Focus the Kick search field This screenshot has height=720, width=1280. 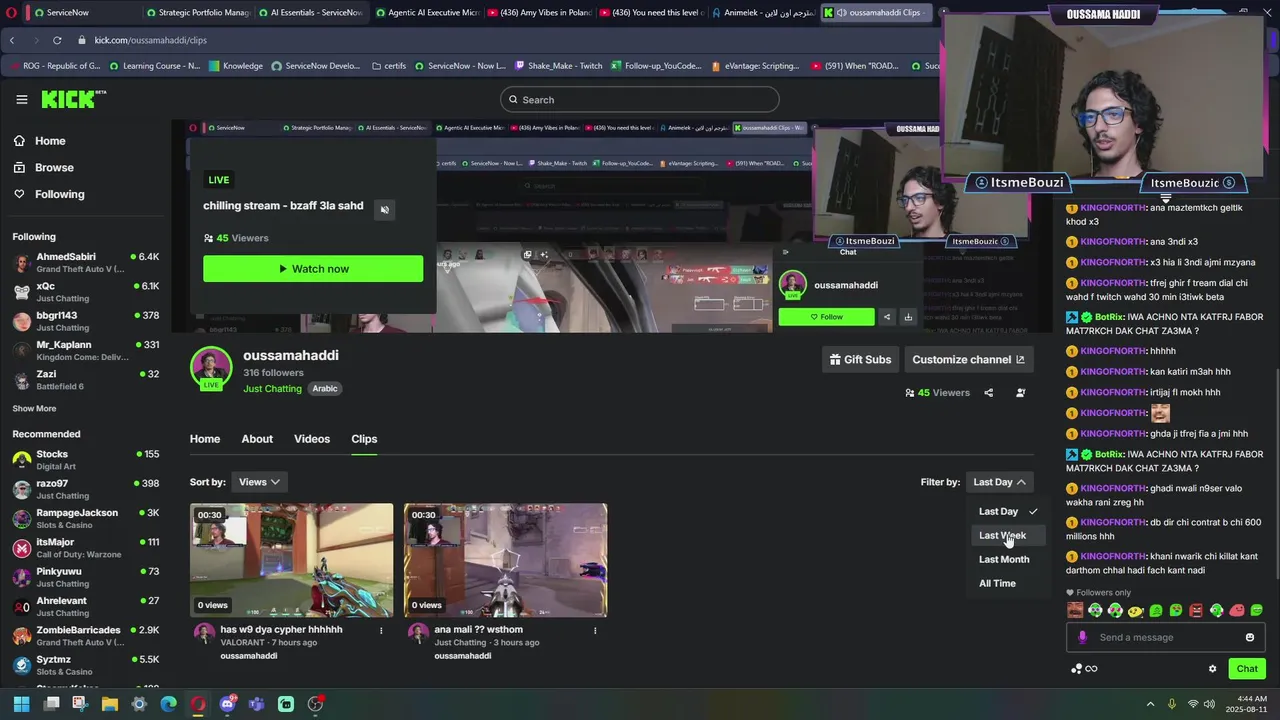pos(640,99)
